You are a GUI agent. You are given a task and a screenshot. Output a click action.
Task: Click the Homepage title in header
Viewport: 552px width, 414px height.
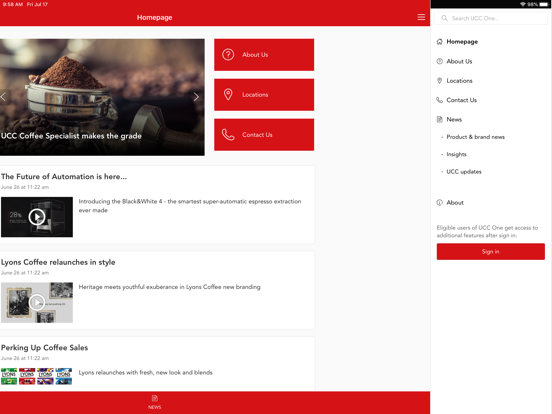[x=155, y=17]
